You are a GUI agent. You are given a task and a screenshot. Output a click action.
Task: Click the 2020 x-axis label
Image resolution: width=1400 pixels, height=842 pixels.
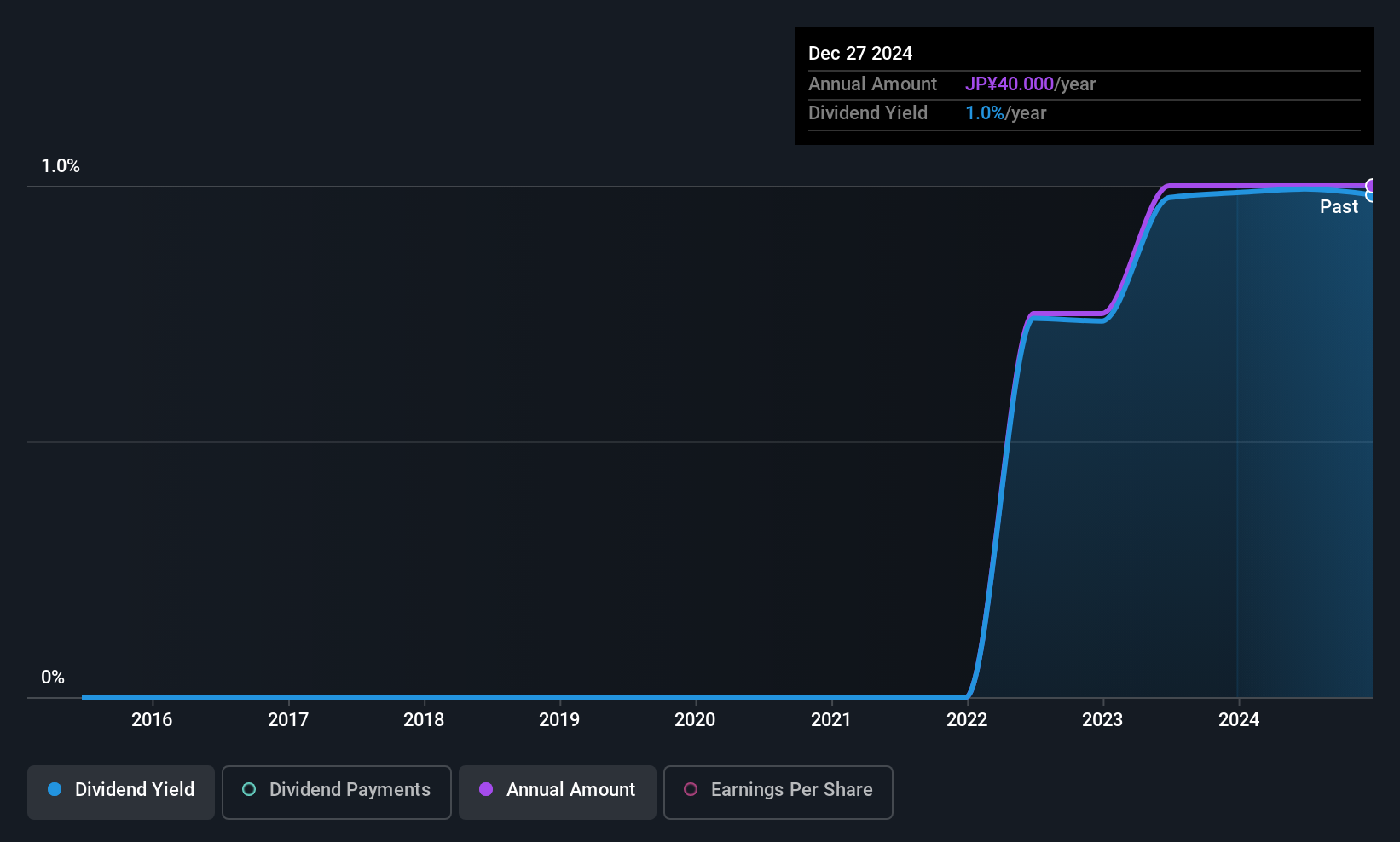coord(695,720)
